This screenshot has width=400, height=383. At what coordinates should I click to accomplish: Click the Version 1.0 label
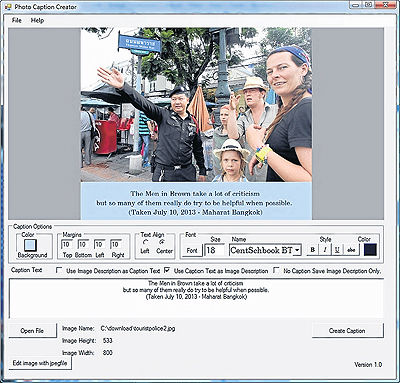tap(368, 365)
